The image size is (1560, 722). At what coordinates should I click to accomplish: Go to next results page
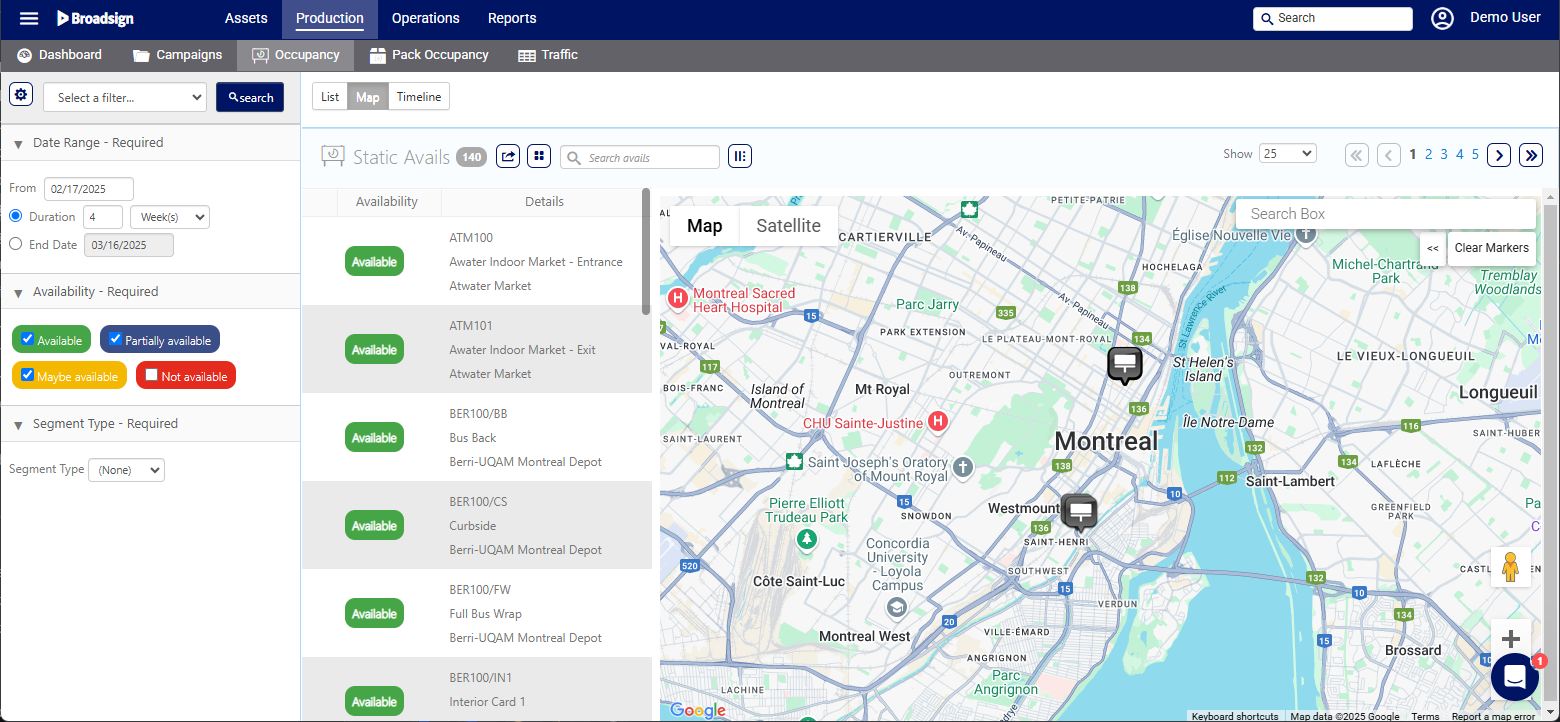point(1499,155)
